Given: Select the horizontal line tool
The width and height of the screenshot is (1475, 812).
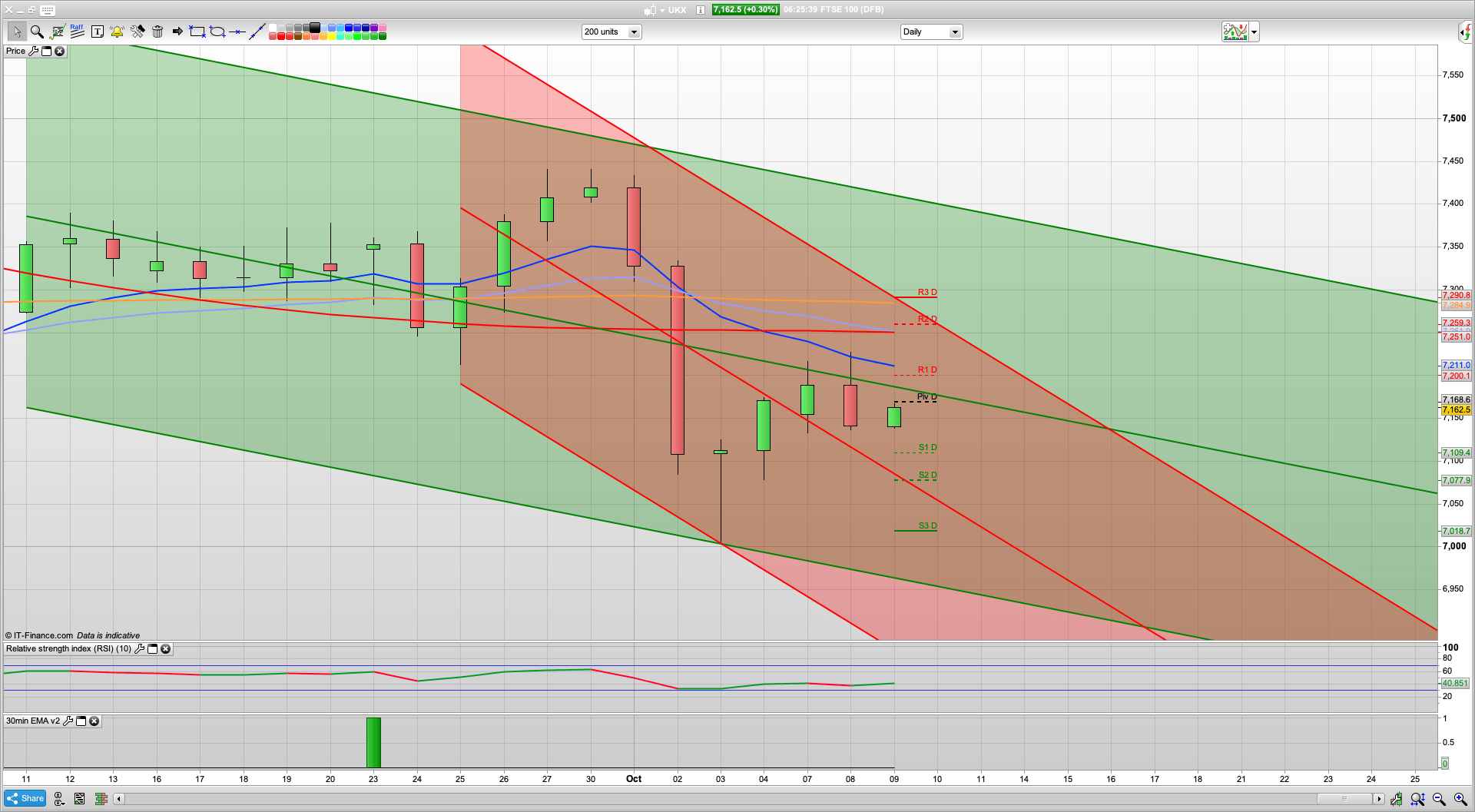Looking at the screenshot, I should (237, 31).
